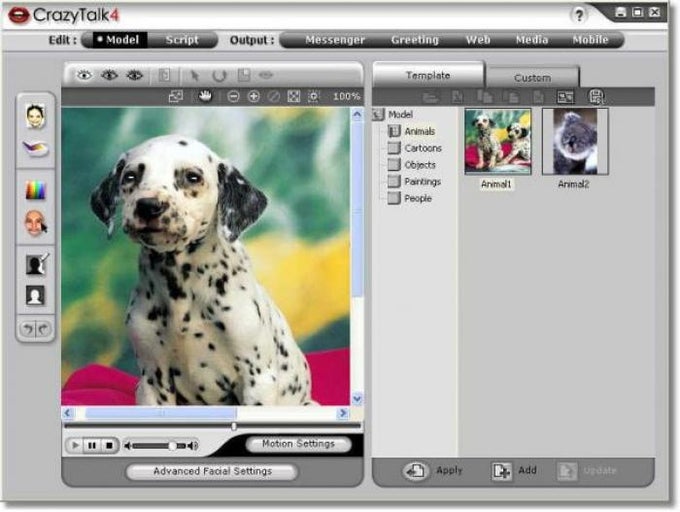Select the Cartoons folder
This screenshot has height=512, width=680.
click(415, 148)
